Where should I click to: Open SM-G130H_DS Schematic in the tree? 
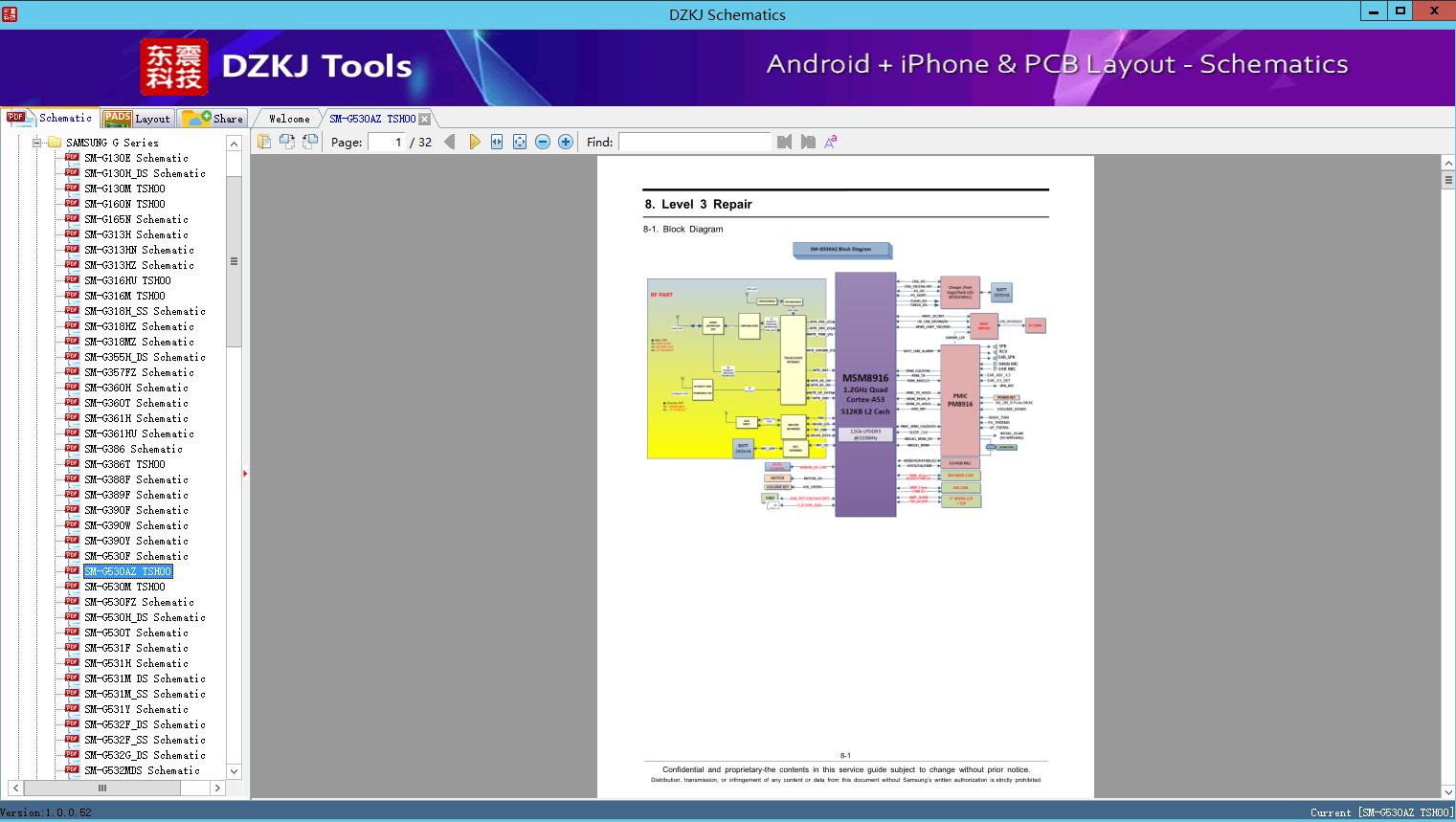point(145,173)
